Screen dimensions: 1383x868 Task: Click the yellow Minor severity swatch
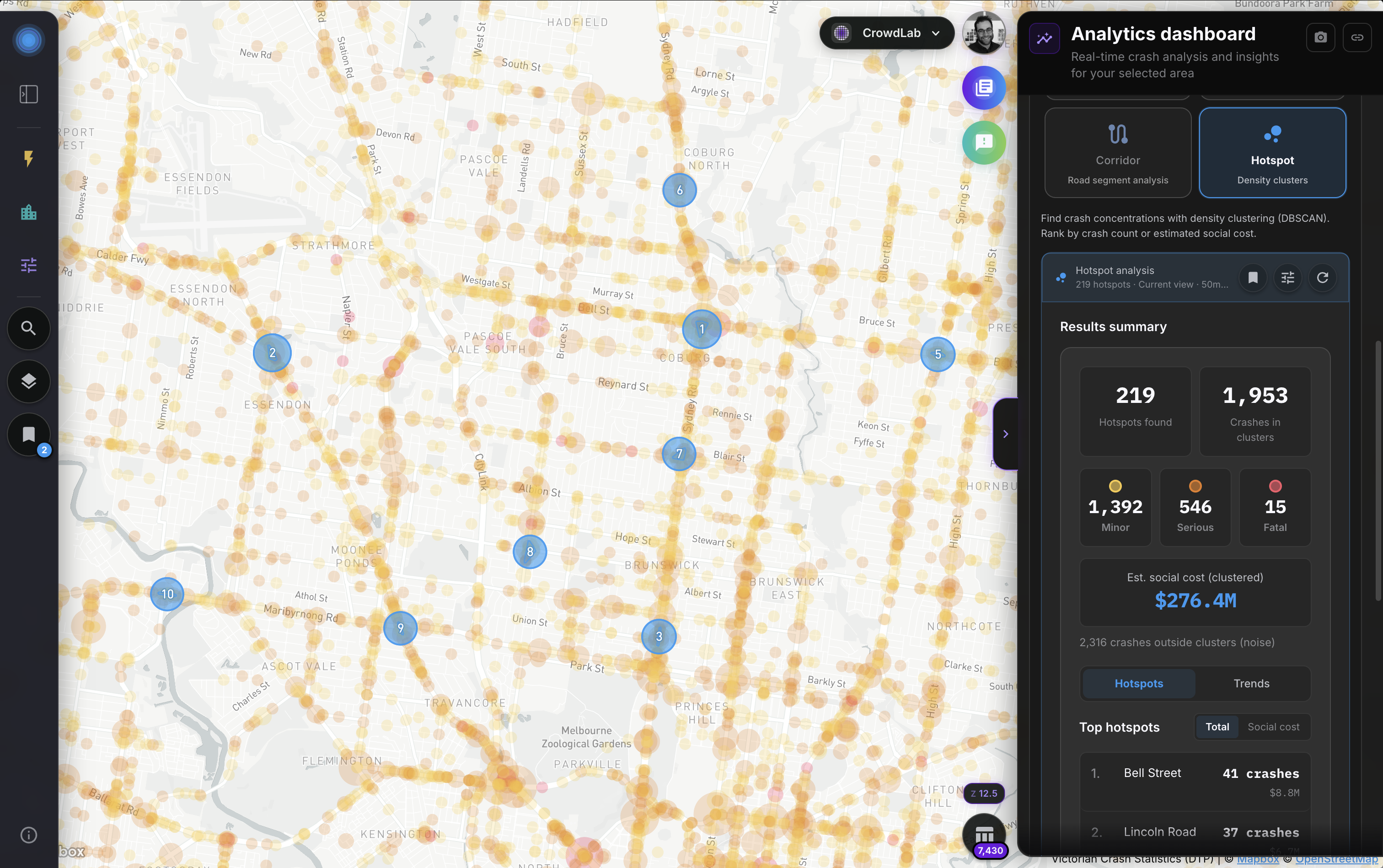1115,486
